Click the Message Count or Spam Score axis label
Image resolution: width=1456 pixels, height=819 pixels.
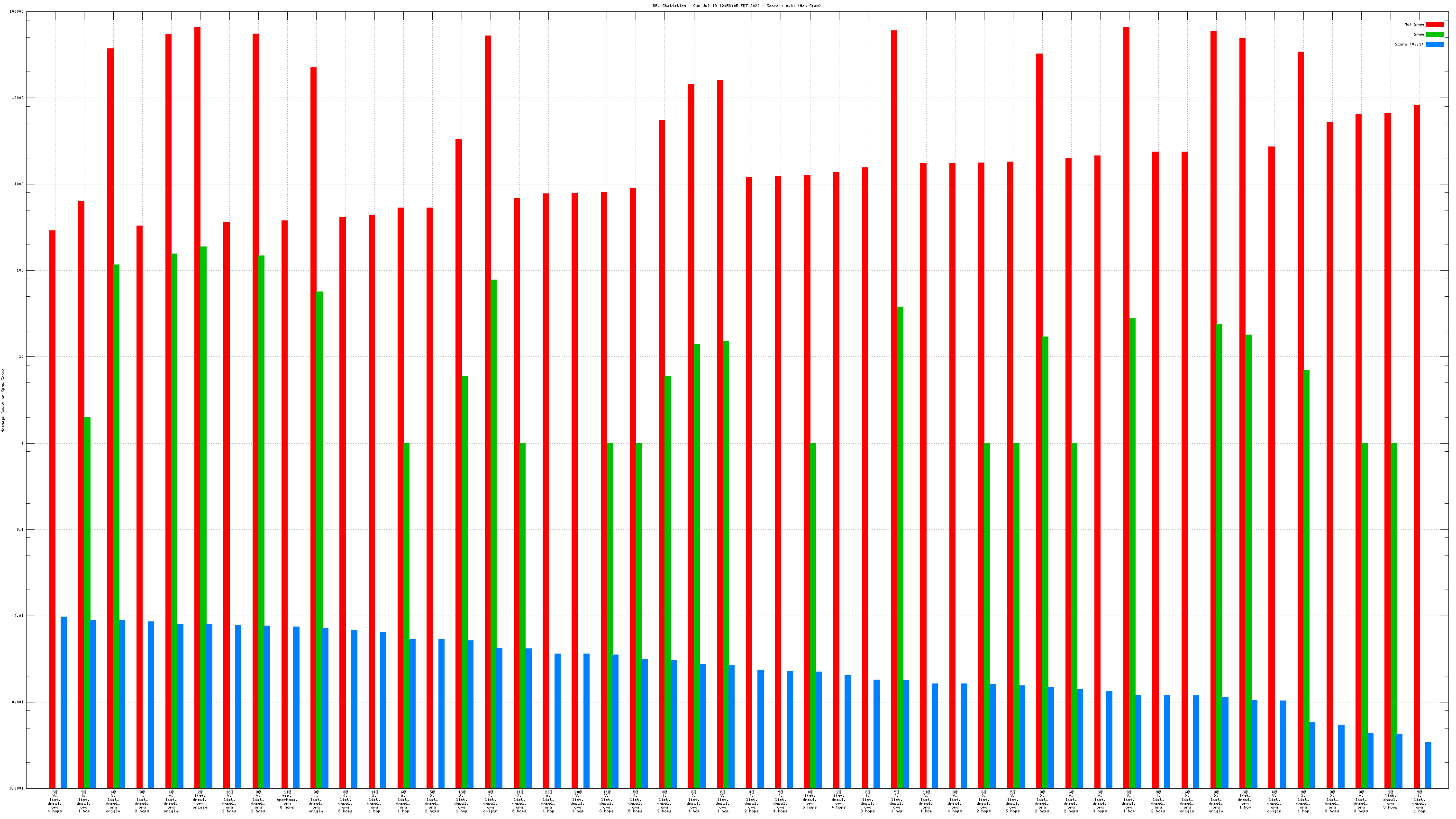point(3,400)
